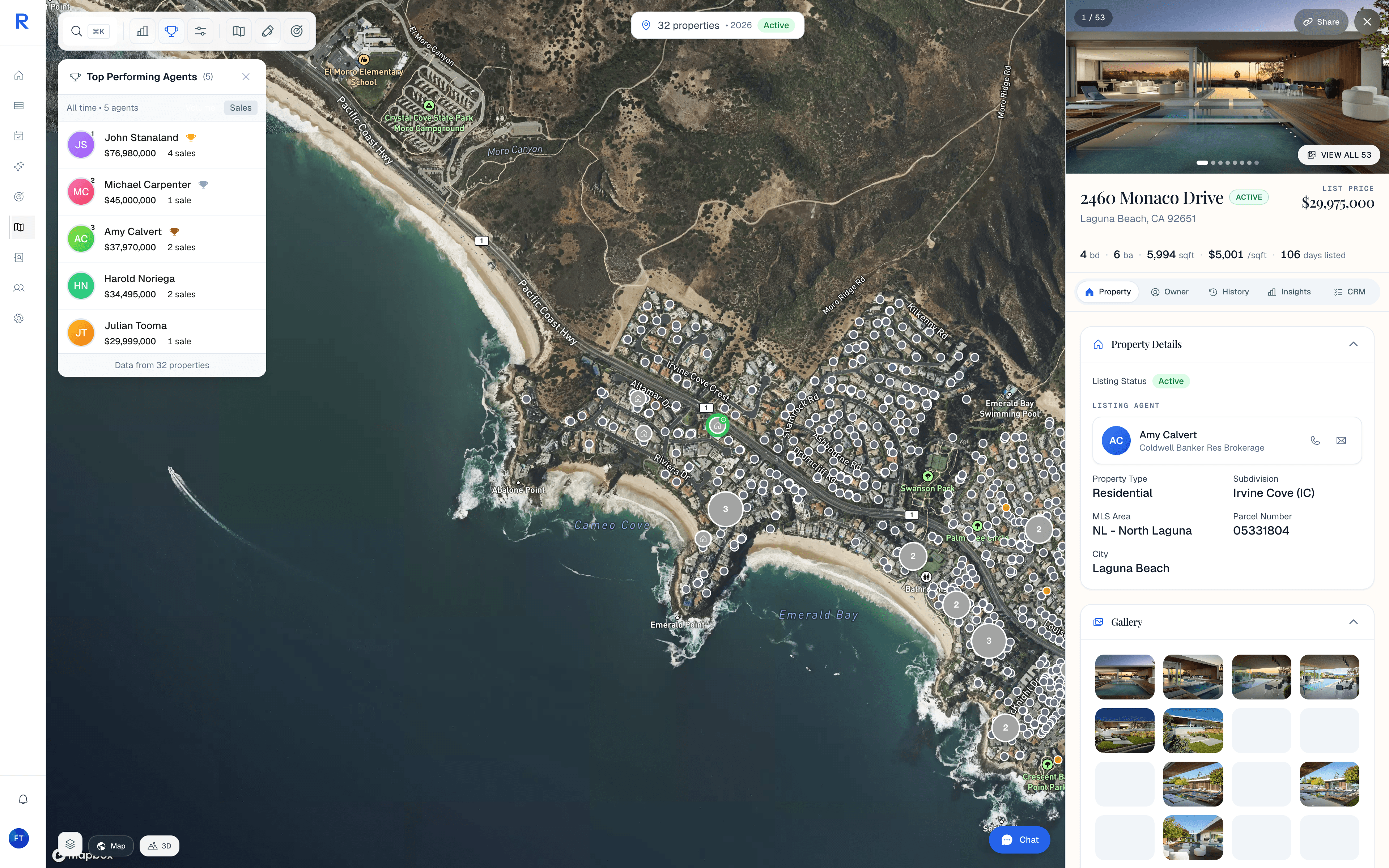This screenshot has height=868, width=1389.
Task: Click the folded map toolbar icon
Action: coord(239,31)
